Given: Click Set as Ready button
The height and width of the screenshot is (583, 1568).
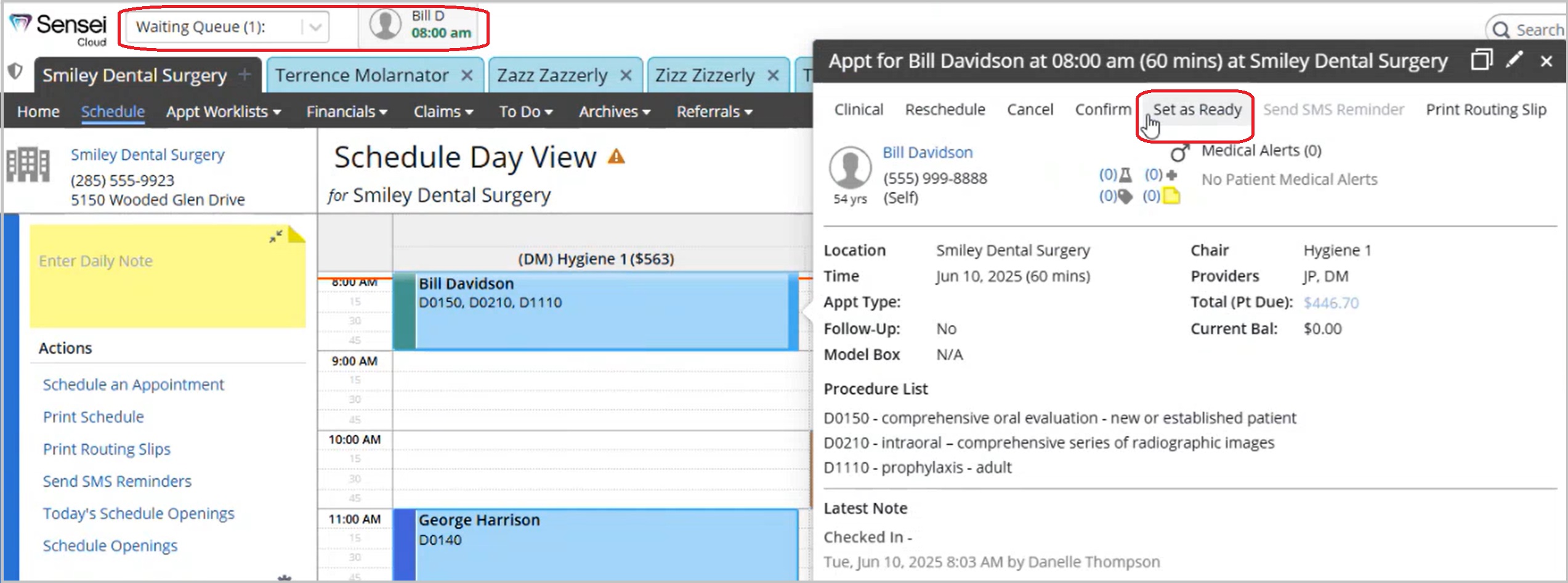Looking at the screenshot, I should click(x=1197, y=110).
